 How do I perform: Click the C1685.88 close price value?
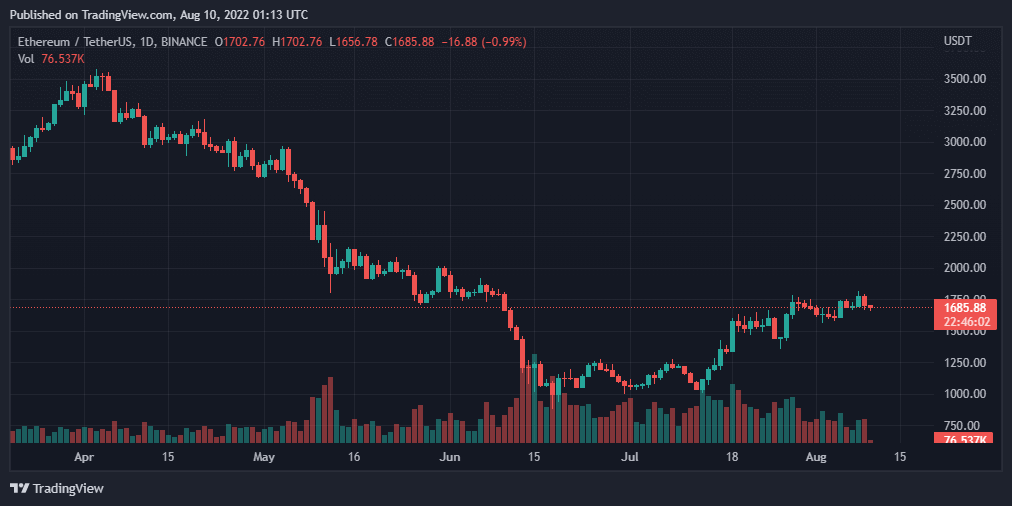(413, 41)
